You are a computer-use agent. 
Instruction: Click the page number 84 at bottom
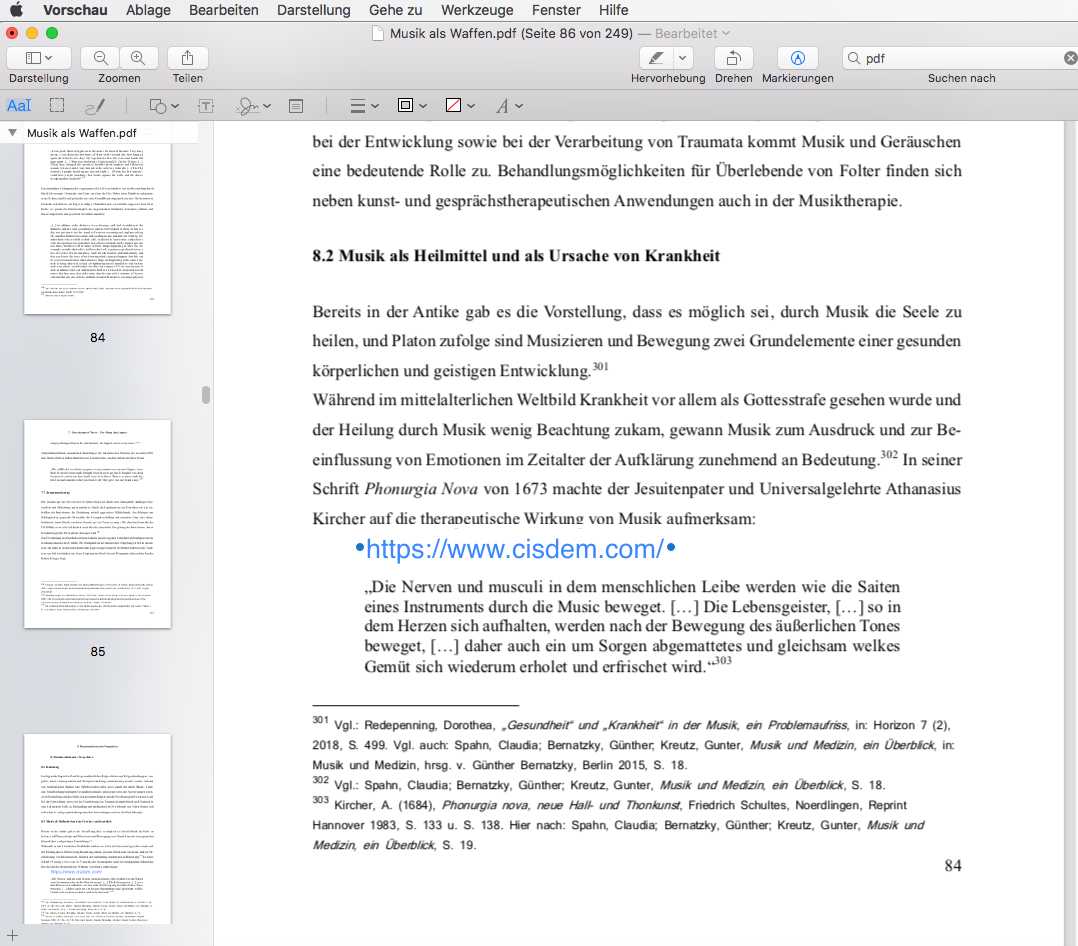pos(953,866)
